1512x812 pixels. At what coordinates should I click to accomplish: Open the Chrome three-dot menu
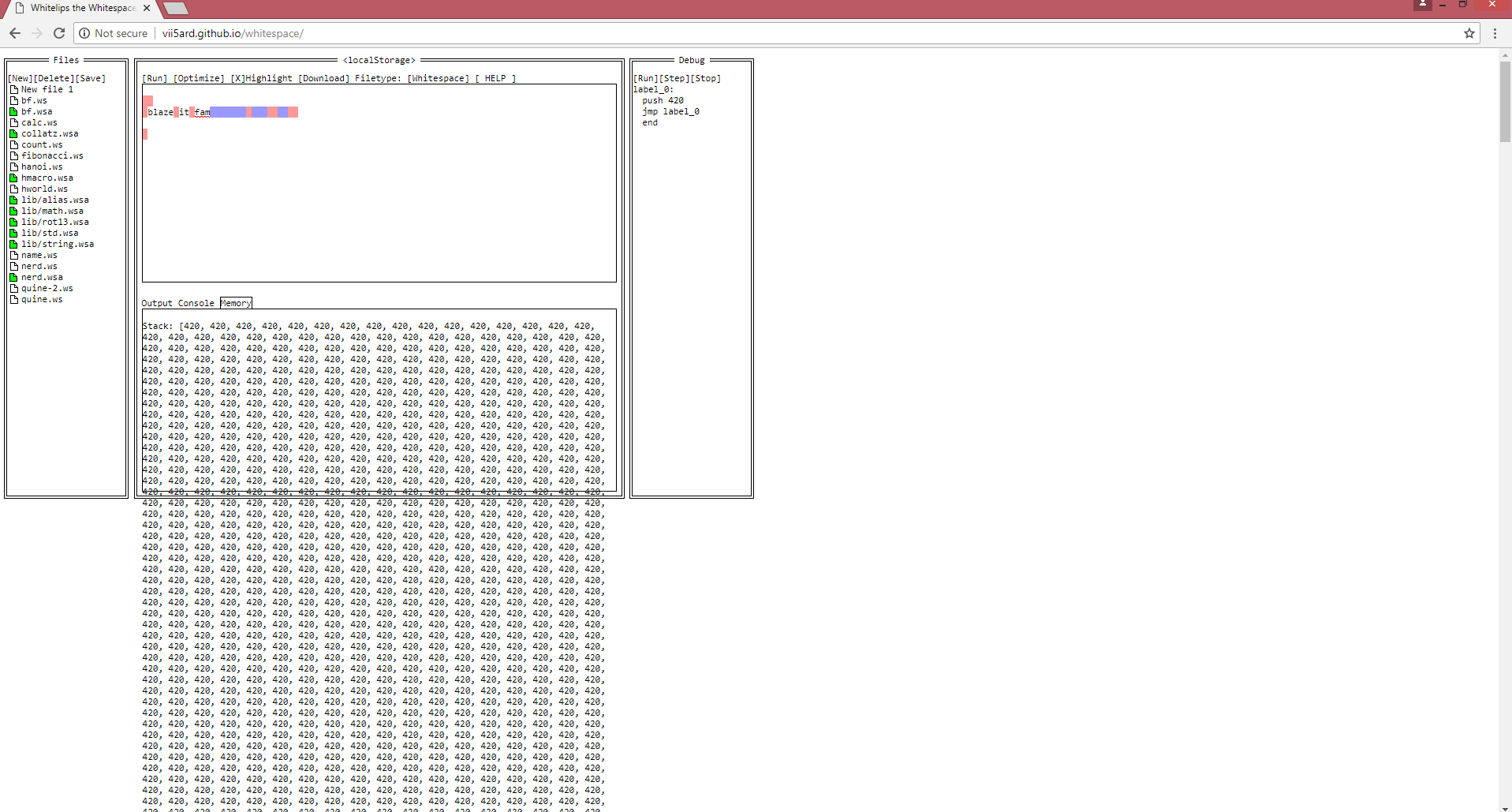(x=1495, y=33)
